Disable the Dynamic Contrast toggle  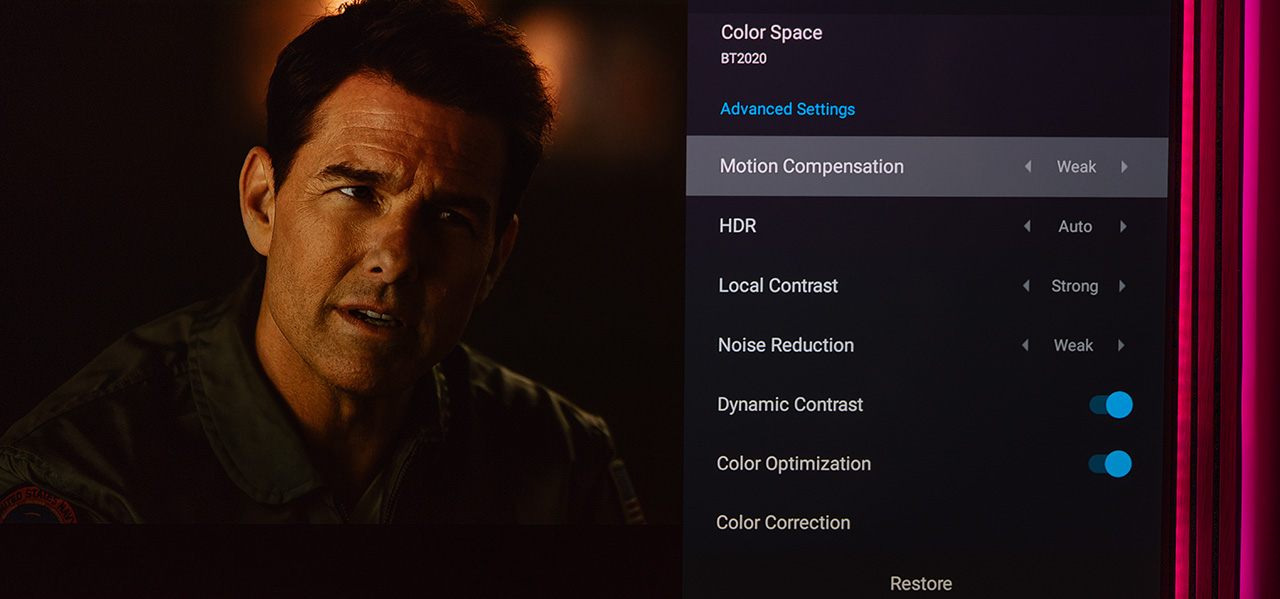[x=1110, y=405]
